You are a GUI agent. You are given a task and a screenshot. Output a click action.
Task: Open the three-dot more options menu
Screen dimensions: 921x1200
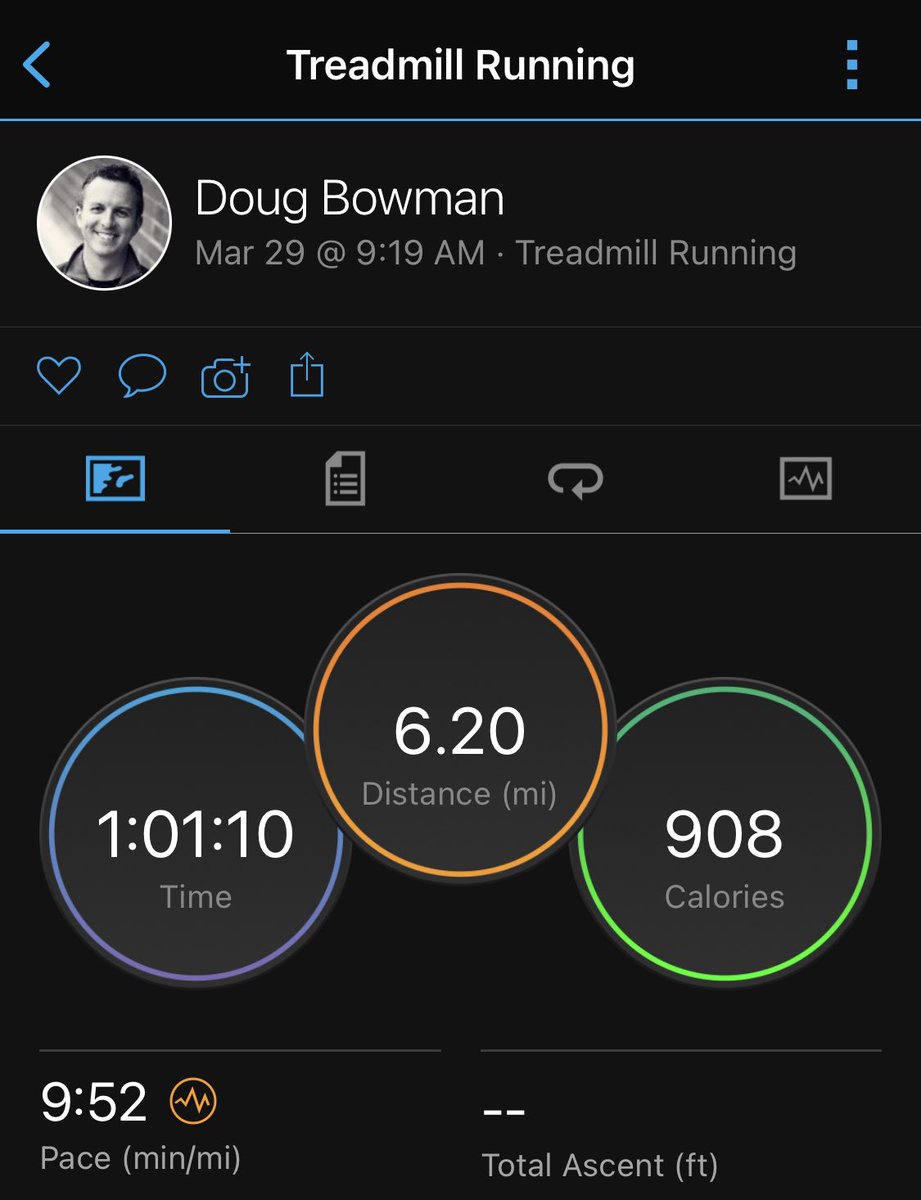tap(852, 65)
